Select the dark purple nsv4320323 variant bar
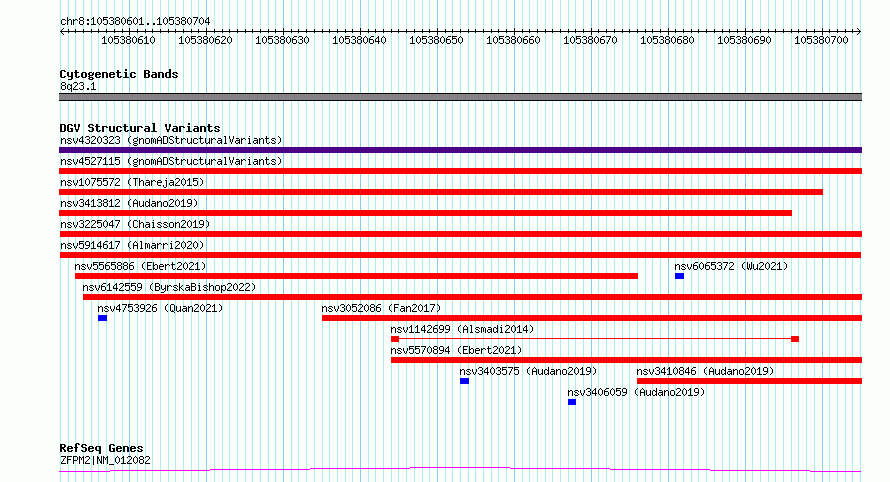The width and height of the screenshot is (890, 482). [460, 150]
